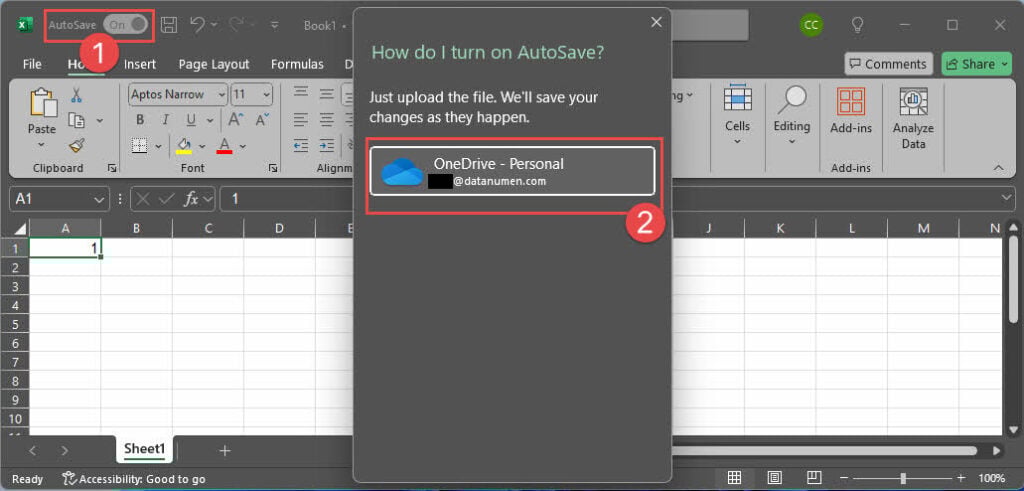1024x491 pixels.
Task: Open the Page Layout tab
Action: point(214,64)
